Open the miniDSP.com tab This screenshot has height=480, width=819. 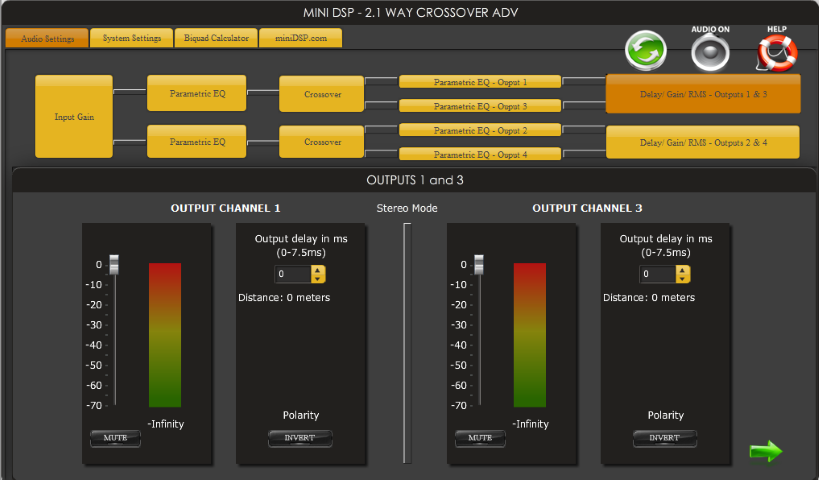coord(301,38)
